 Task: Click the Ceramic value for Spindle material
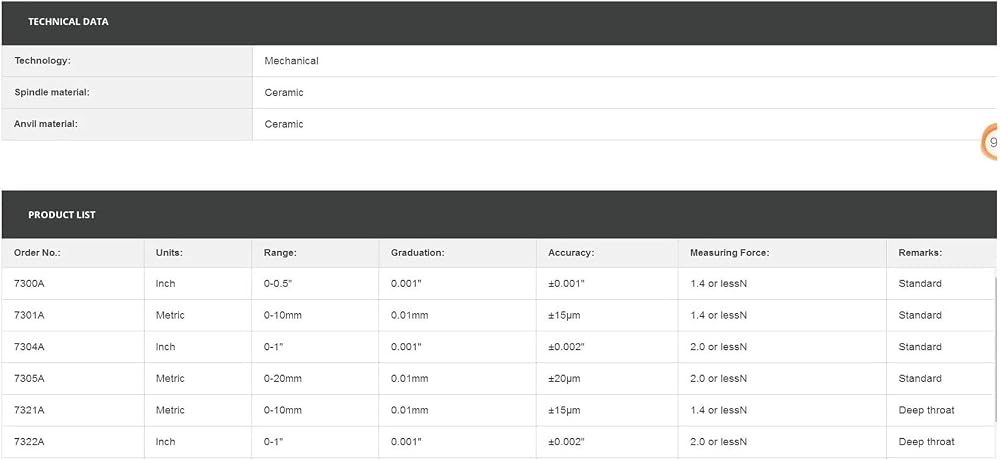(284, 93)
